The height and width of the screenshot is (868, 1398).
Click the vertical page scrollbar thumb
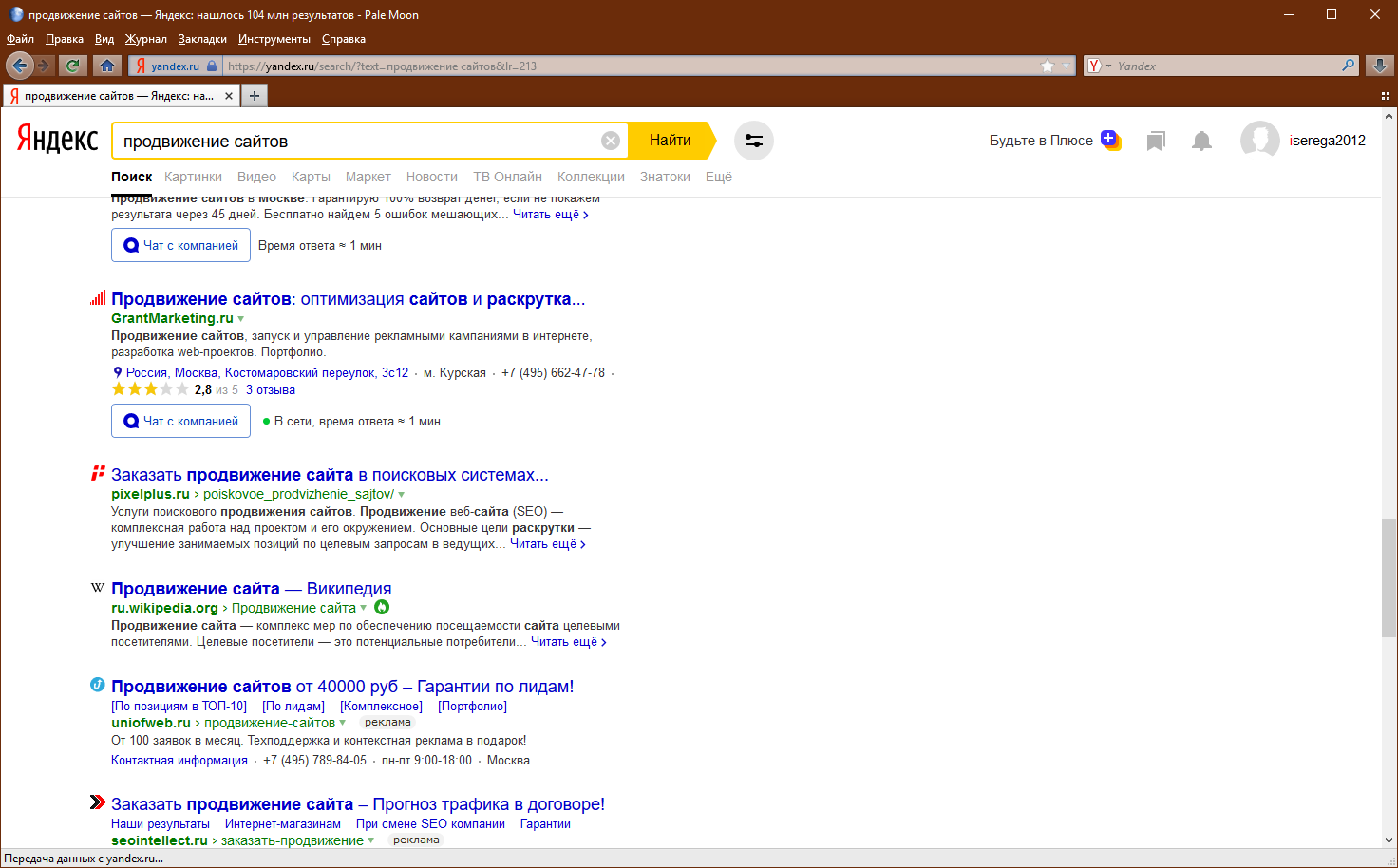point(1389,577)
